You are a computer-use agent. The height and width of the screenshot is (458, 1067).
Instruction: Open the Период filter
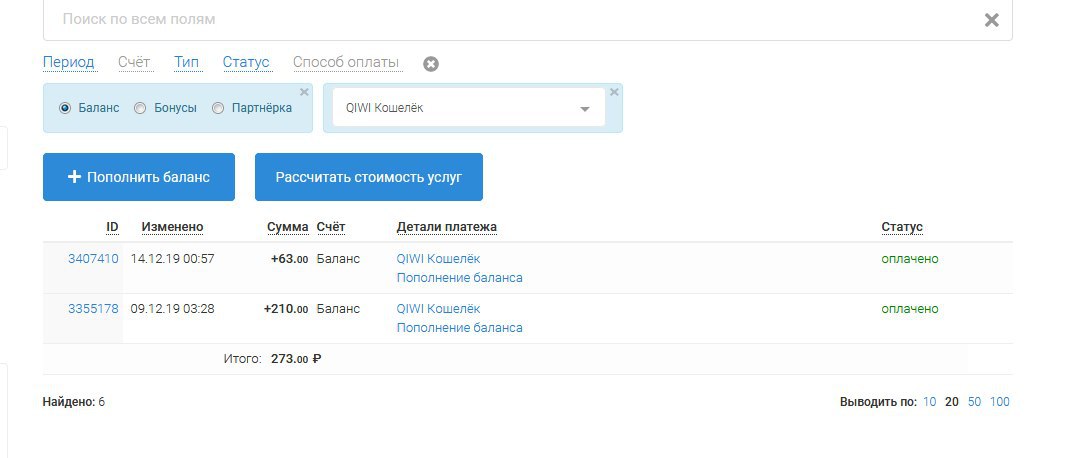pyautogui.click(x=69, y=63)
